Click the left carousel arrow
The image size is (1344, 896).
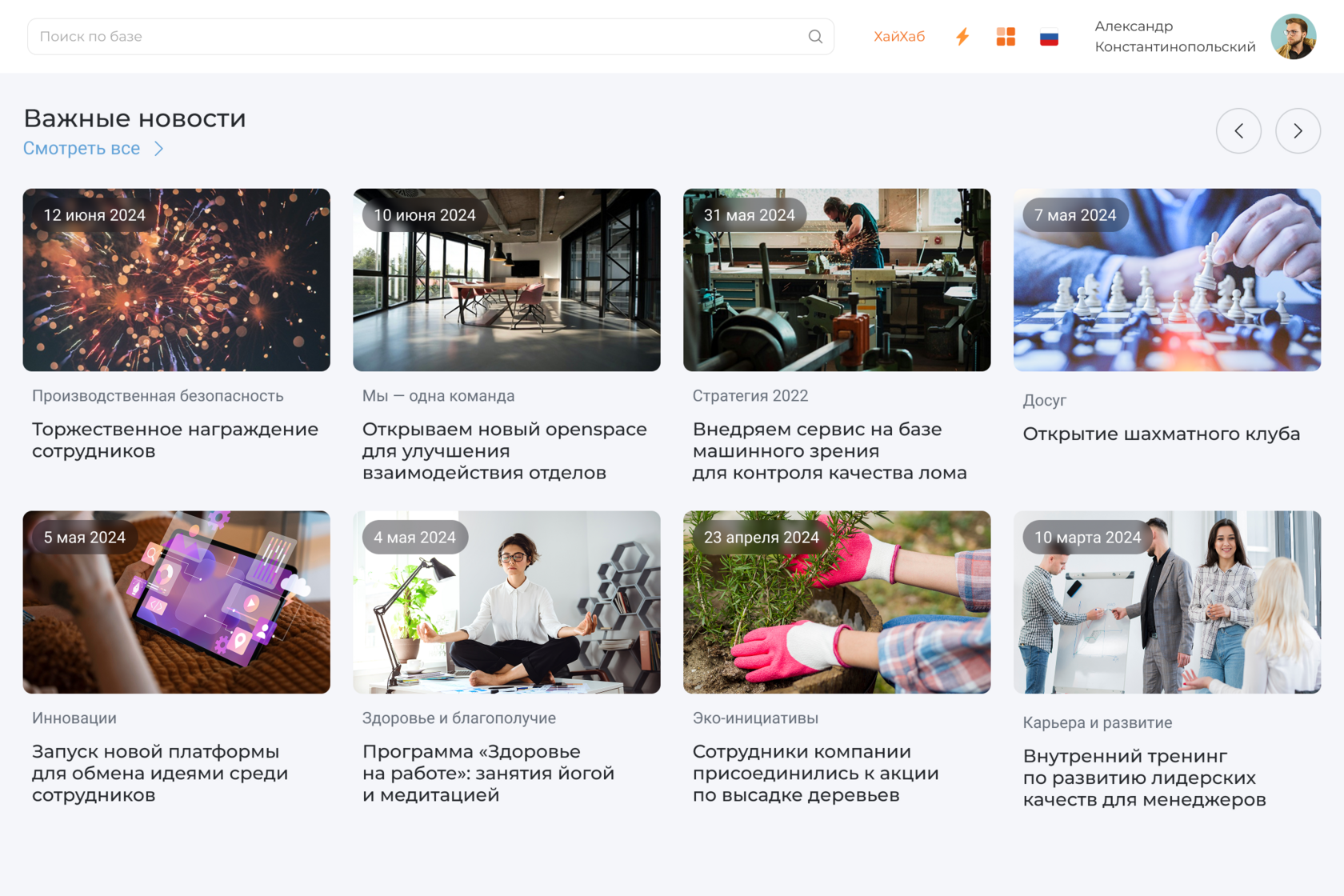tap(1239, 130)
